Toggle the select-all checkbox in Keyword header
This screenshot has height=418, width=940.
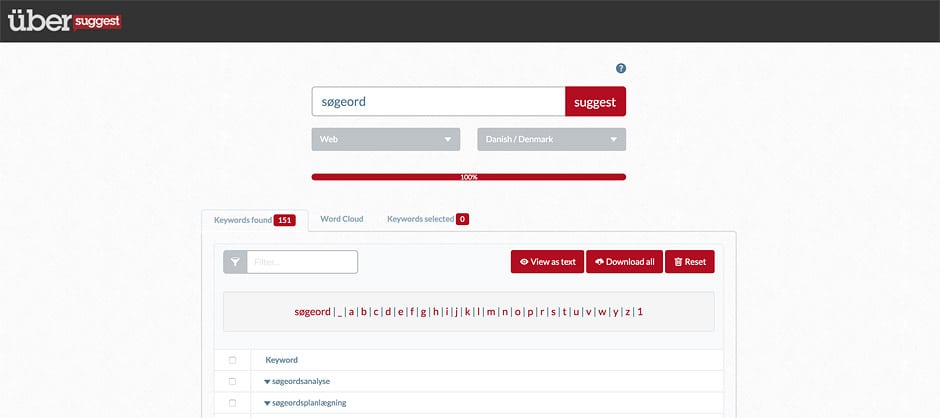tap(233, 360)
